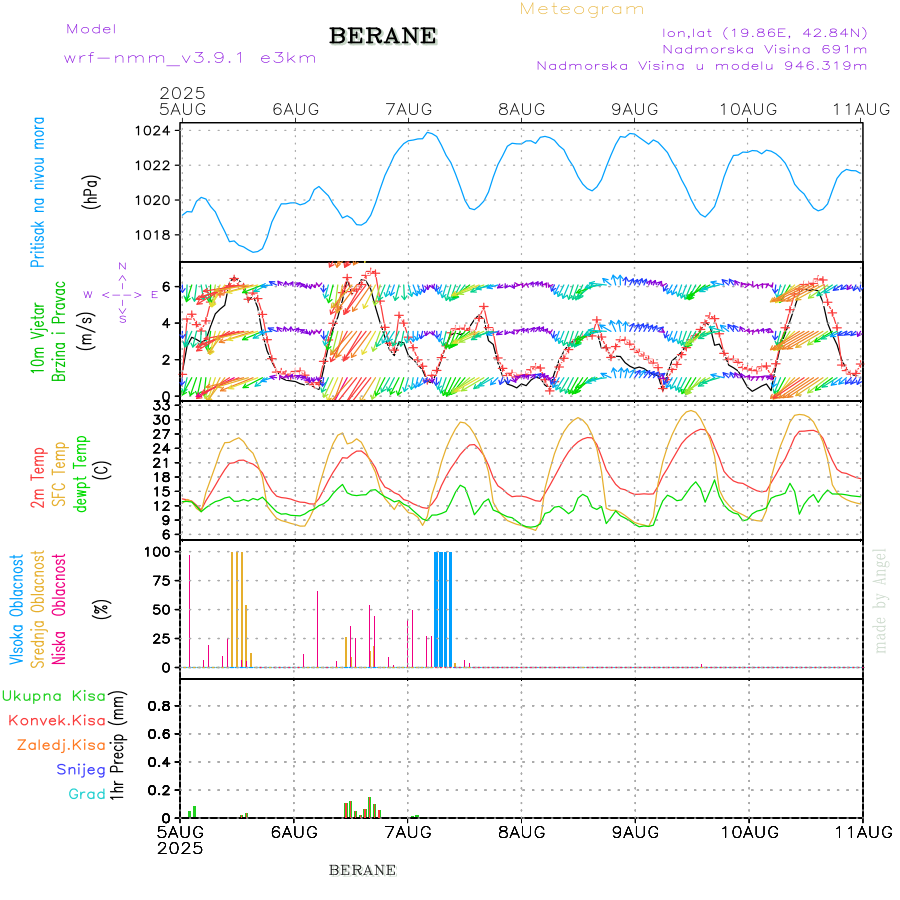This screenshot has height=900, width=900.
Task: Click the wind direction compass rose icon
Action: (x=121, y=294)
